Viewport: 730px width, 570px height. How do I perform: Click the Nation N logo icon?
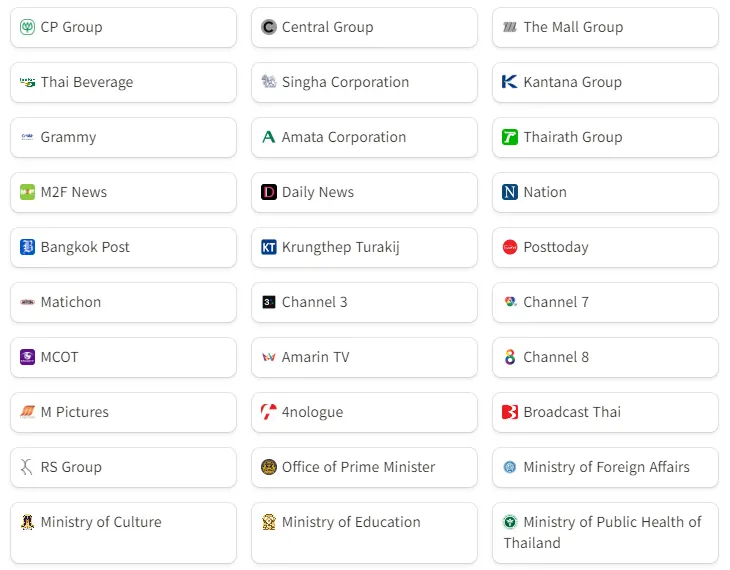(x=510, y=192)
